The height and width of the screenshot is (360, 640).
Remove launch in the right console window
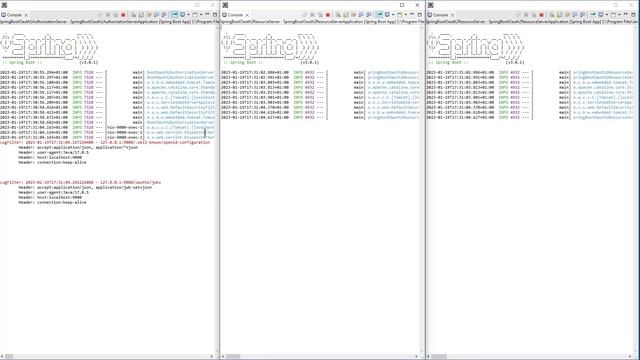point(526,15)
